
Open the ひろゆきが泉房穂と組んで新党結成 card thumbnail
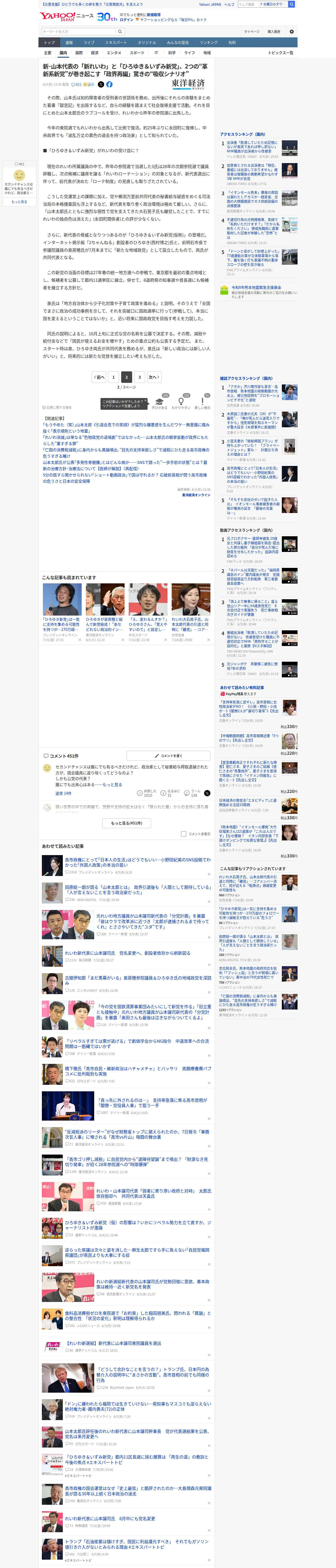pyautogui.click(x=105, y=599)
